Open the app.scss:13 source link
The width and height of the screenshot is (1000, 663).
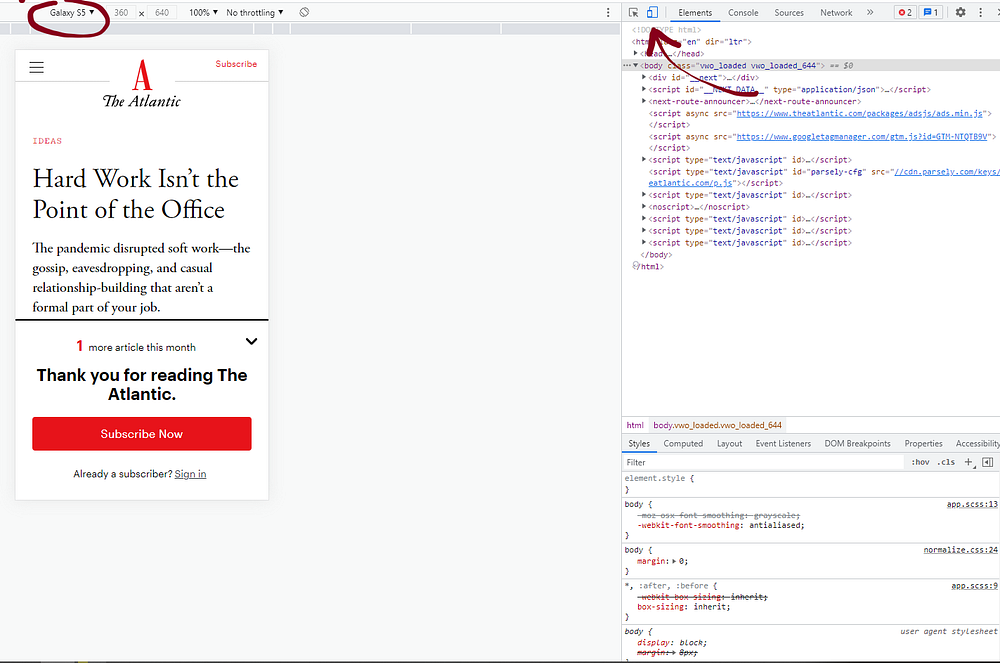[972, 504]
